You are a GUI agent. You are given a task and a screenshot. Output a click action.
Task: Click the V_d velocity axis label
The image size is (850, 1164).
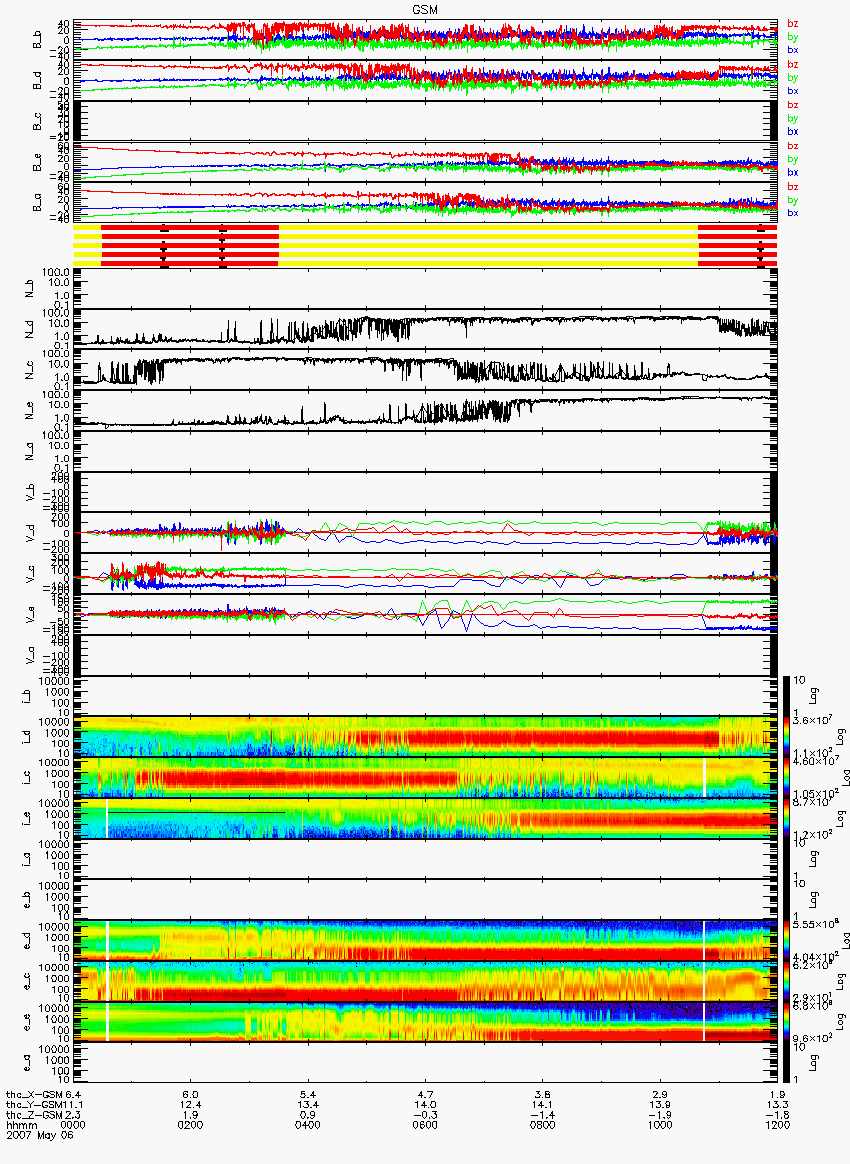pos(30,533)
